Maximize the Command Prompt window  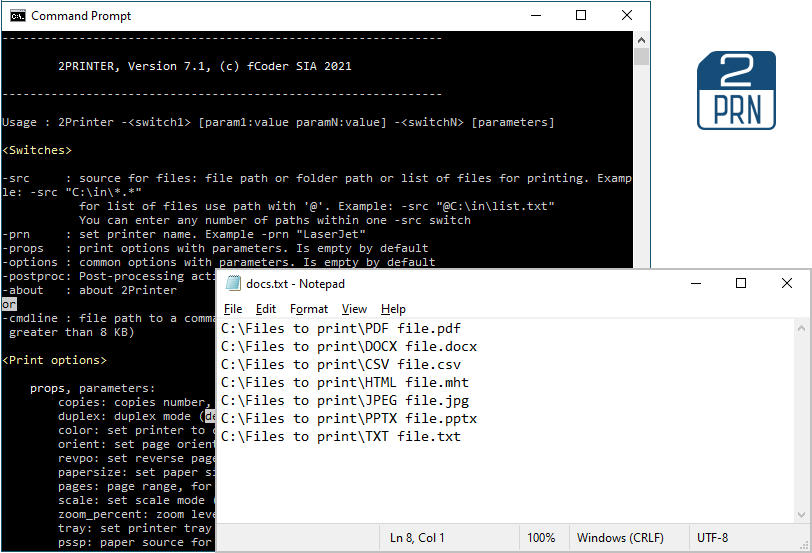point(581,16)
